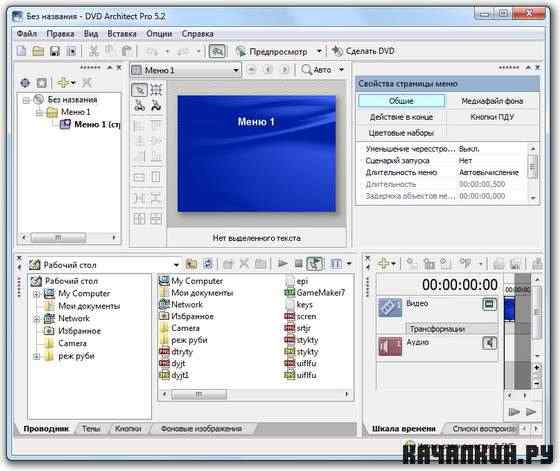Expand My Computer in folder tree
The image size is (560, 471).
36,294
